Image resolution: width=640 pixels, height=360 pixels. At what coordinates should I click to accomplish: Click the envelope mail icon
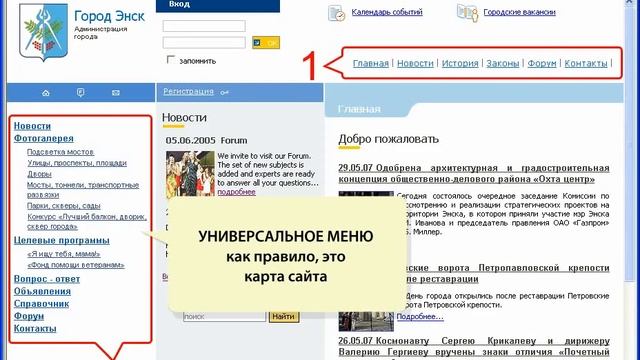coord(116,93)
